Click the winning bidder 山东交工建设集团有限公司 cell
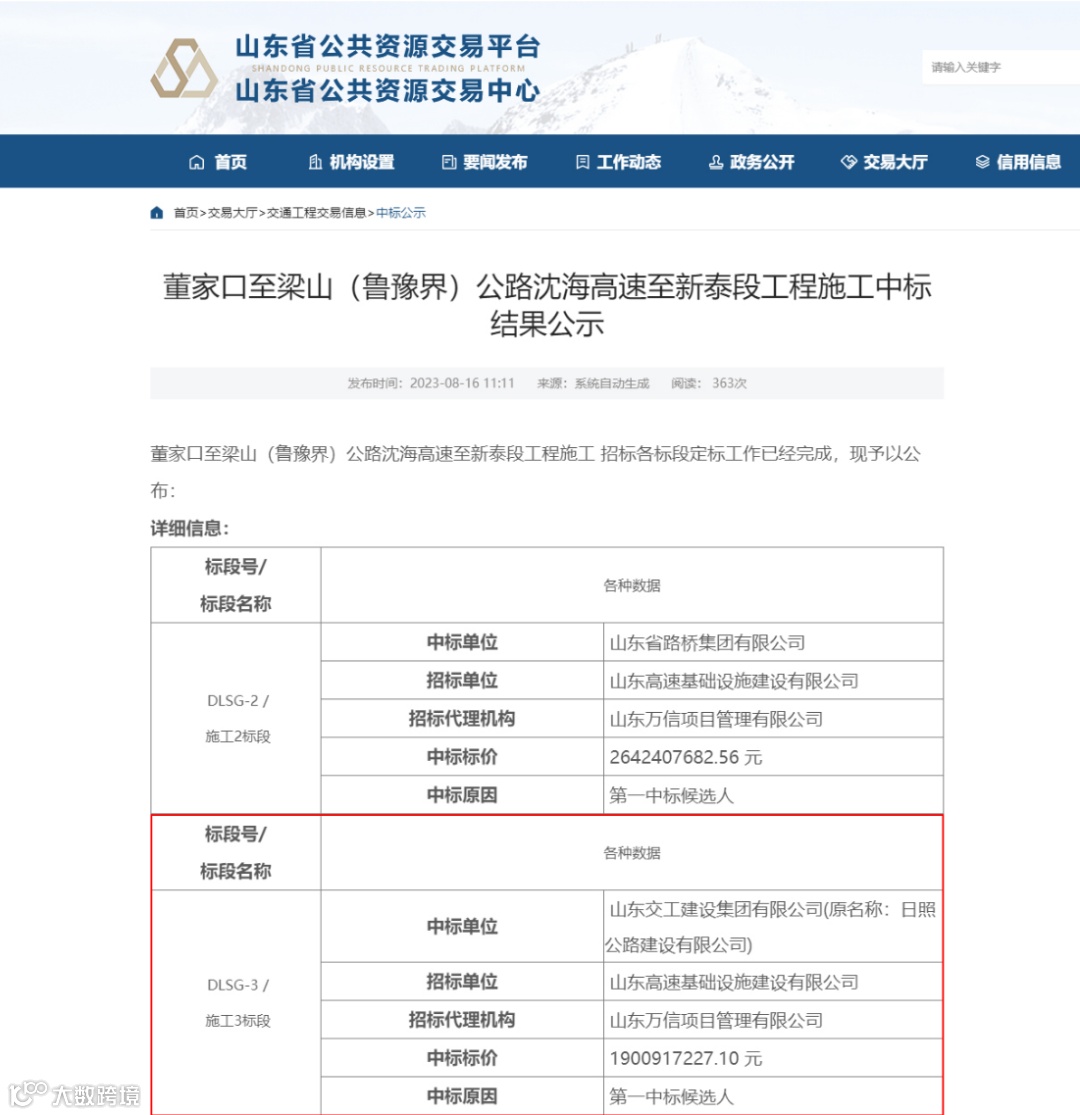Screen dimensions: 1080x1115 click(x=773, y=927)
